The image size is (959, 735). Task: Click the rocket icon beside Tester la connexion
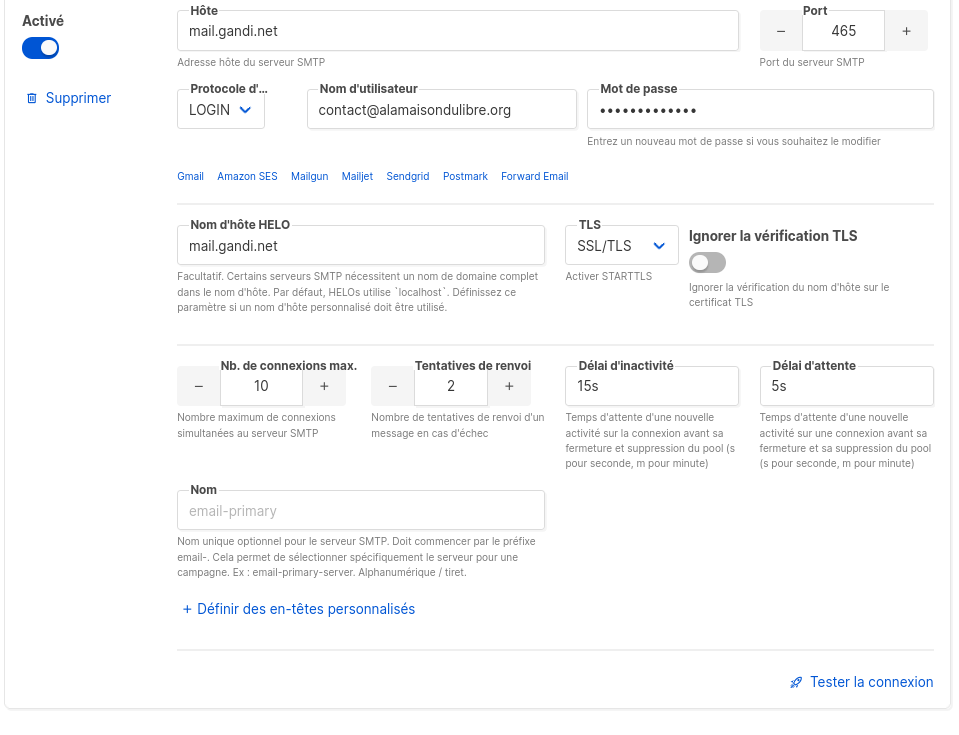(x=796, y=683)
